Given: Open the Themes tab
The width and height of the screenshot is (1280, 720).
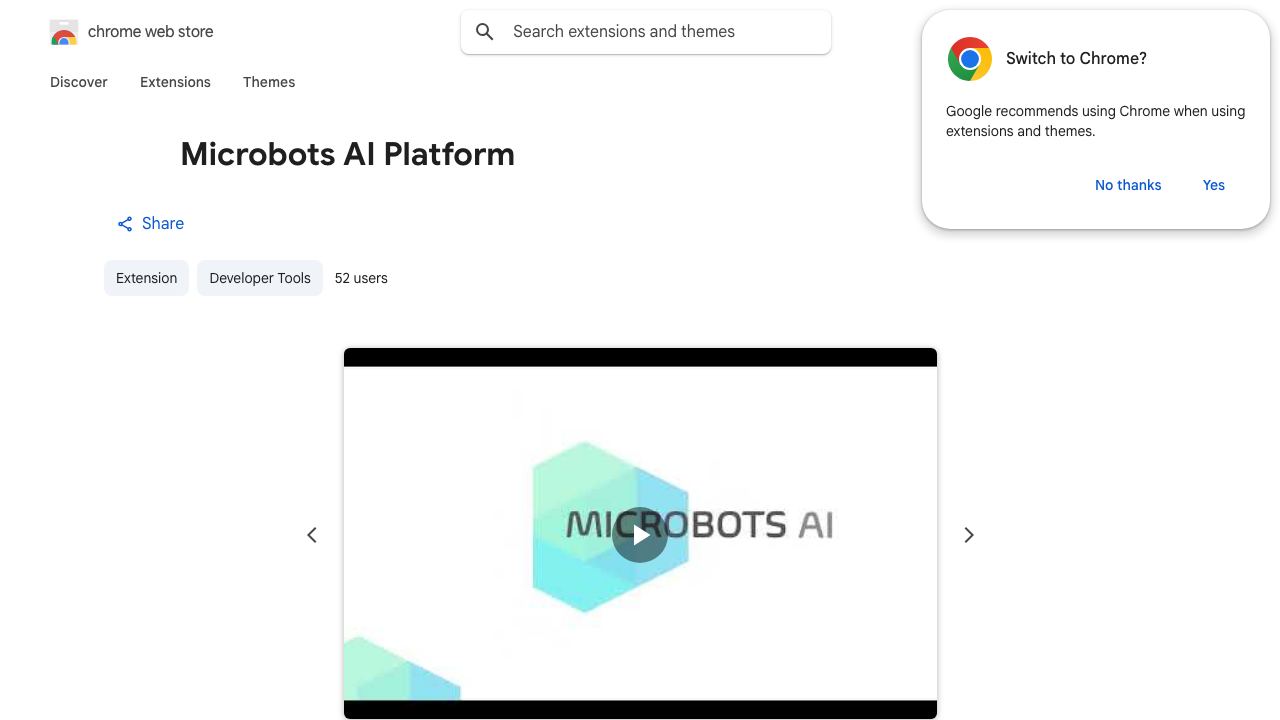Looking at the screenshot, I should 269,82.
